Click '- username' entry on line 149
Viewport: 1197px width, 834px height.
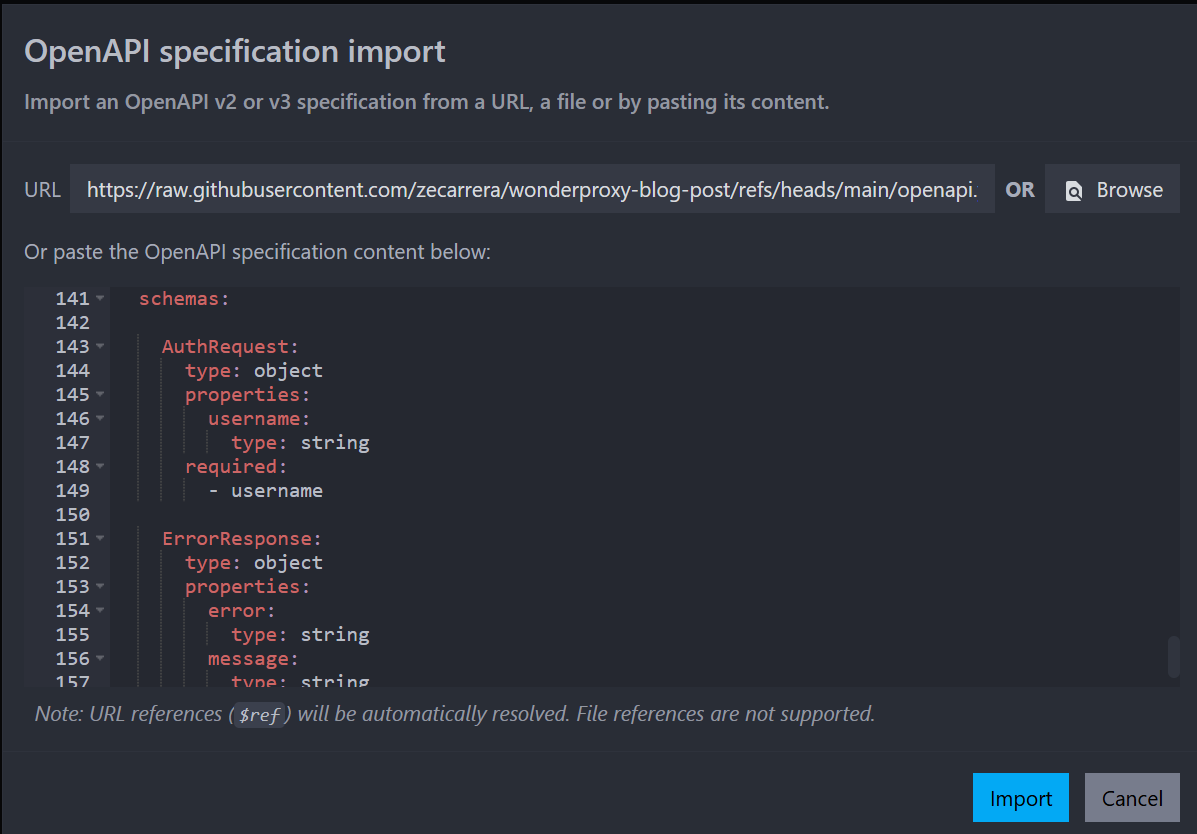pos(266,490)
